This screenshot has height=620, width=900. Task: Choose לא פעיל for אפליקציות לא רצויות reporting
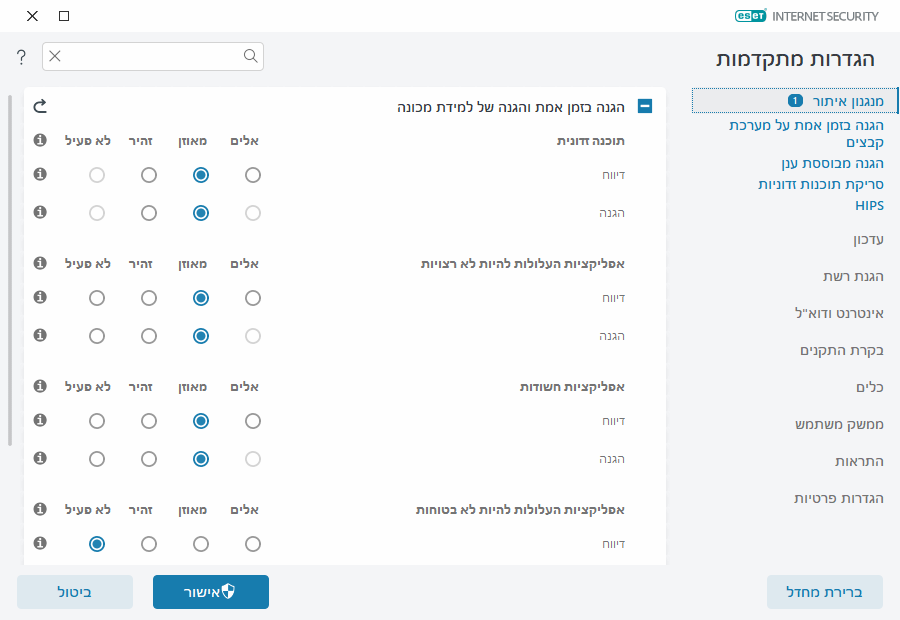[x=96, y=297]
